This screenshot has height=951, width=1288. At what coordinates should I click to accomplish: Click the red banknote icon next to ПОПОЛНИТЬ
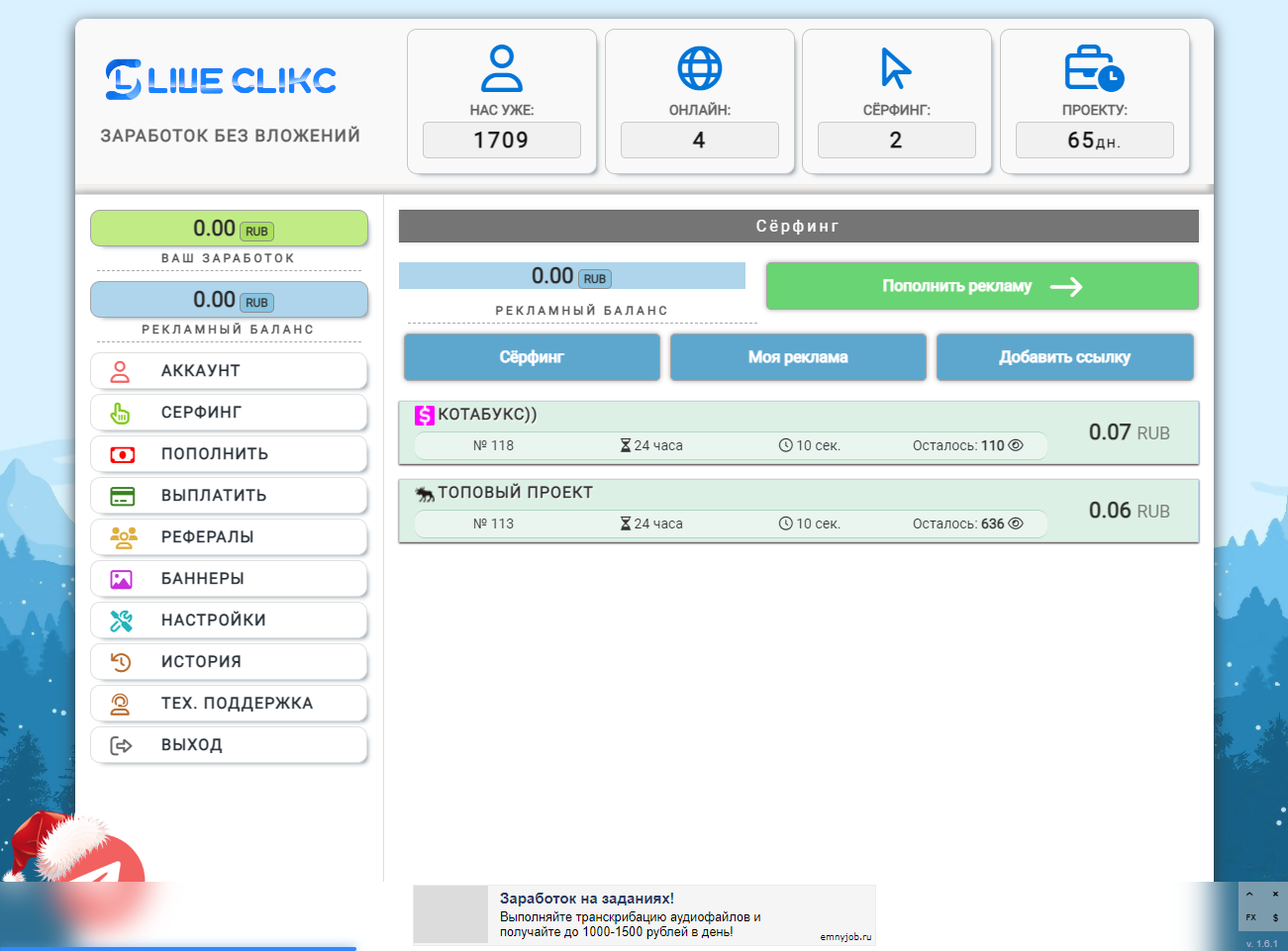click(122, 454)
